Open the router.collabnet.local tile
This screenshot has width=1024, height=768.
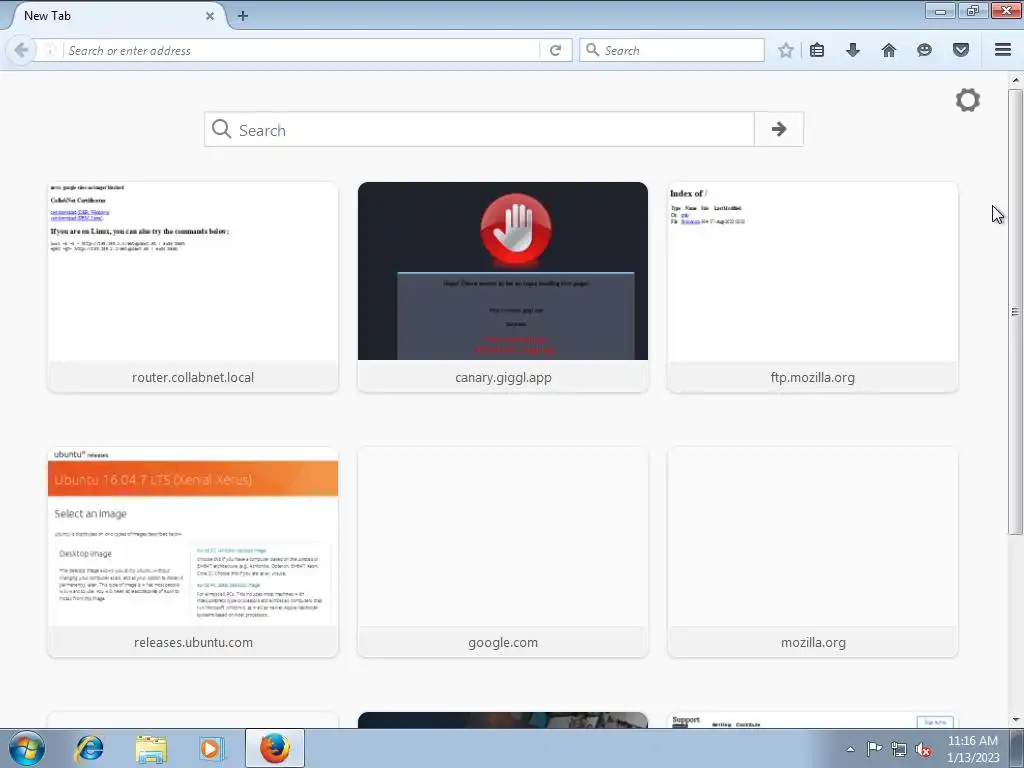click(193, 287)
